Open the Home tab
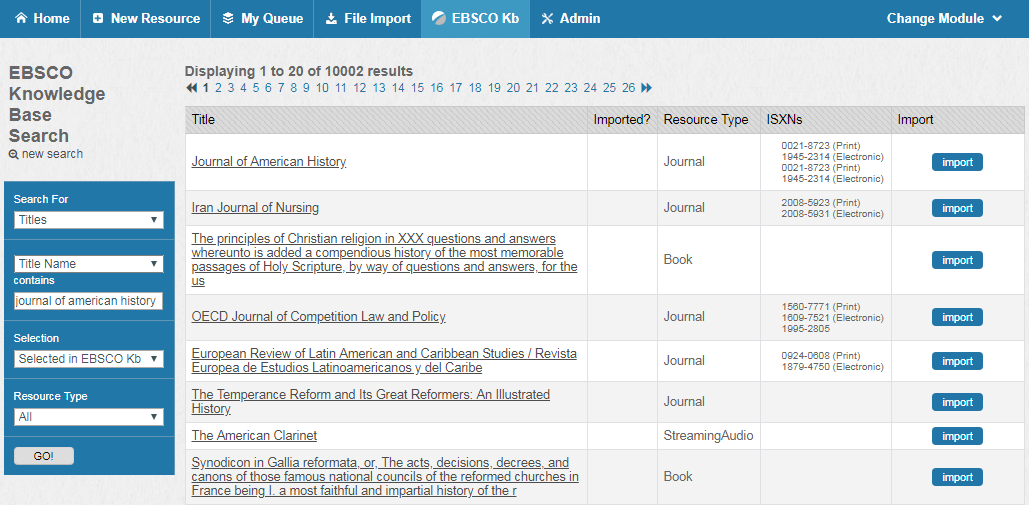 [x=40, y=19]
